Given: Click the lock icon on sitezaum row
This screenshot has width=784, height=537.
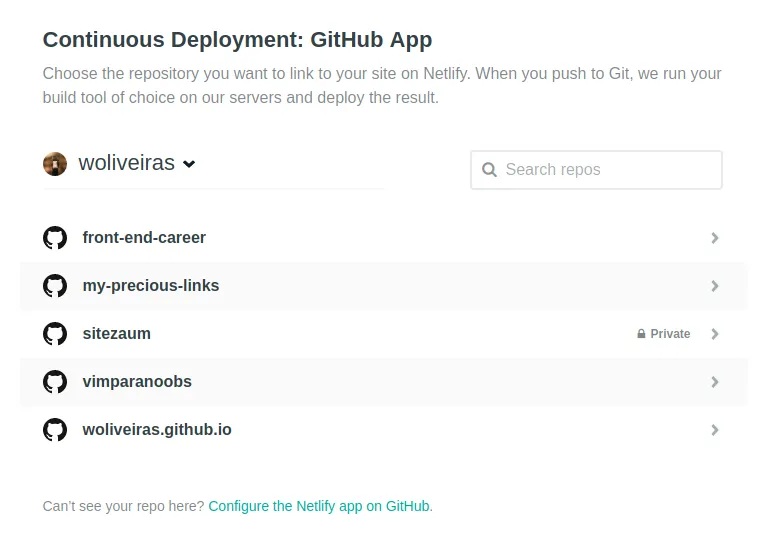Looking at the screenshot, I should [641, 334].
